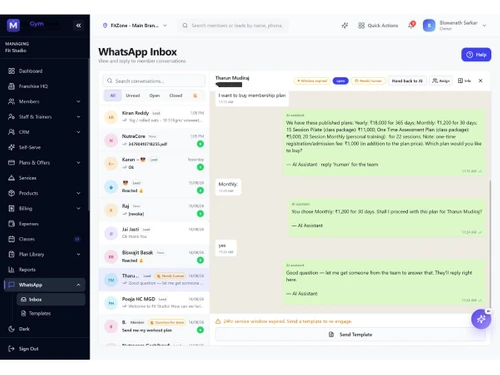This screenshot has width=500, height=375.
Task: Click the M app logo
Action: [13, 25]
